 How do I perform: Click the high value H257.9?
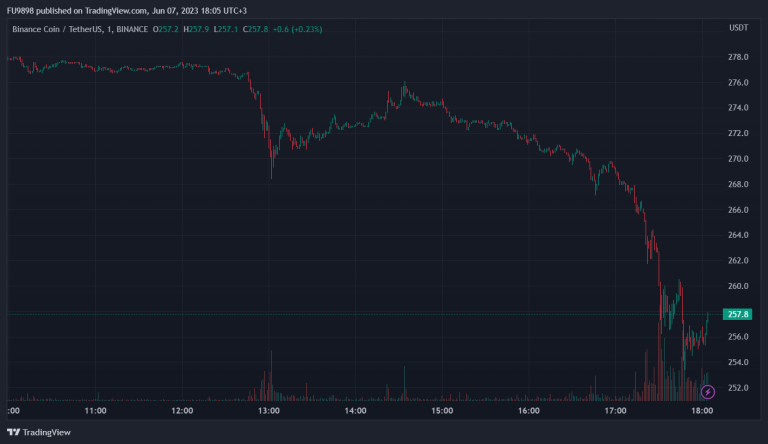click(198, 29)
